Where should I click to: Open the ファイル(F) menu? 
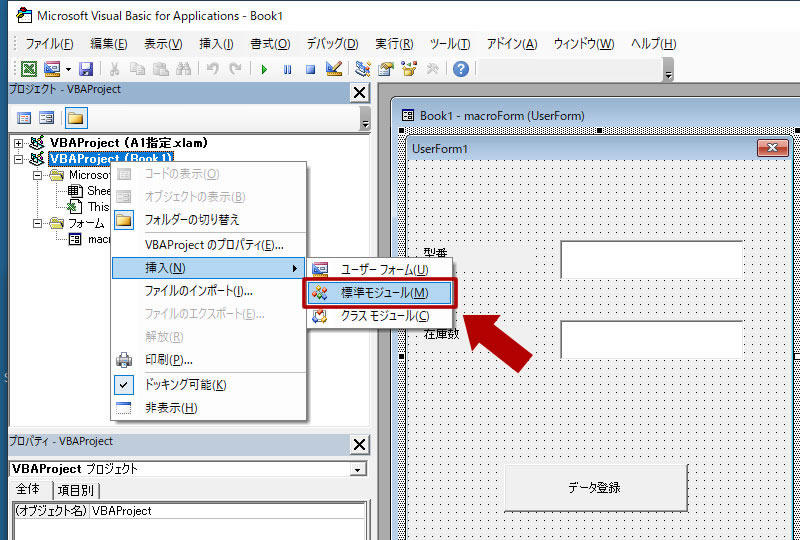coord(49,44)
